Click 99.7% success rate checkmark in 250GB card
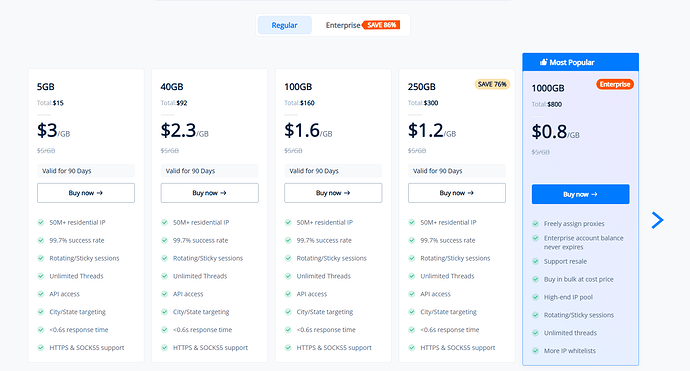690x371 pixels. pos(412,240)
